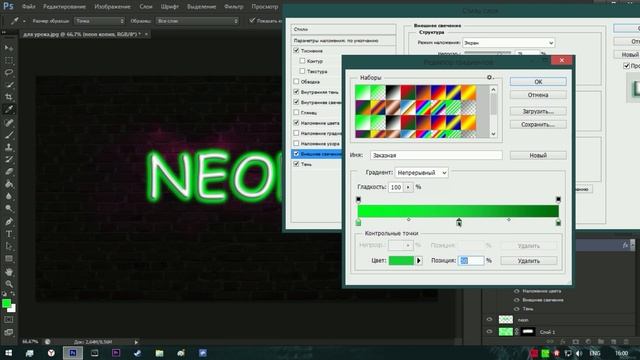
Task: Select the Blur tool
Action: pyautogui.click(x=9, y=196)
